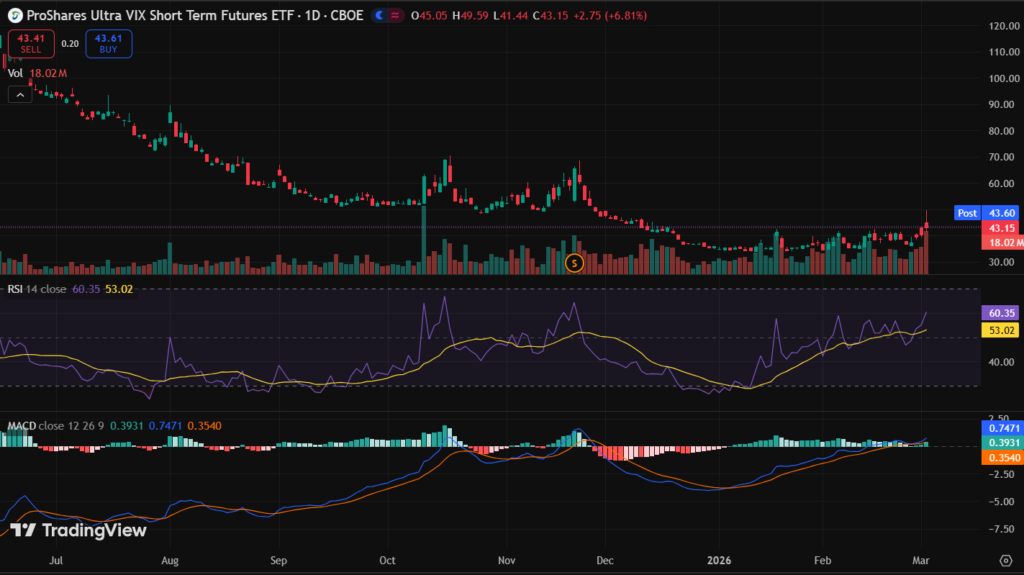Click the moon-shaped market session icon
Screen dimensions: 1024x575
pos(379,16)
